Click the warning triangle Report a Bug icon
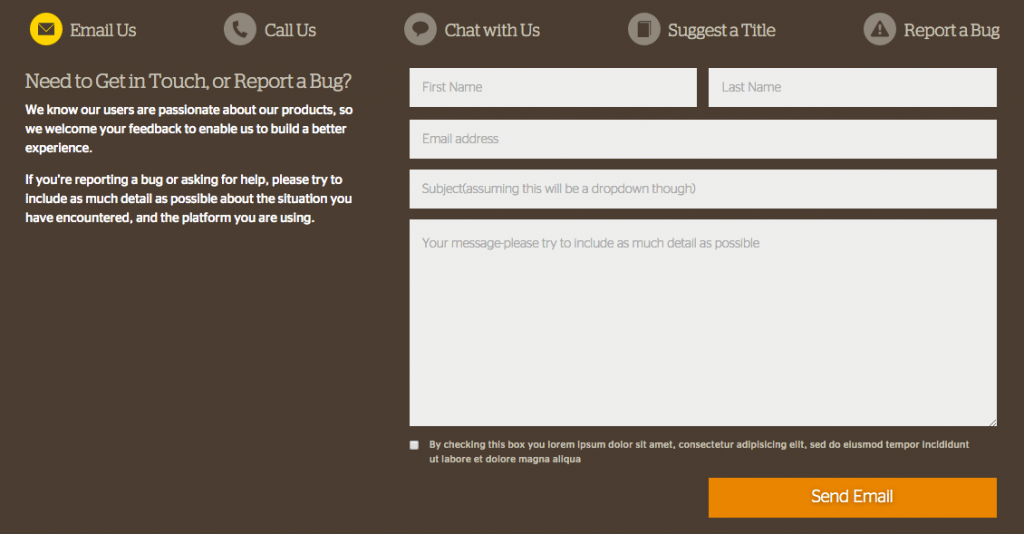 (880, 29)
